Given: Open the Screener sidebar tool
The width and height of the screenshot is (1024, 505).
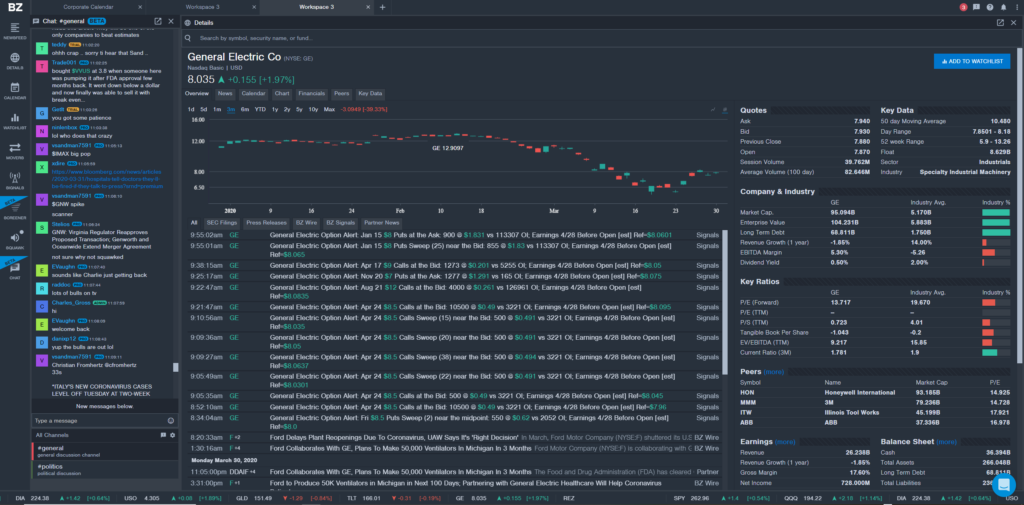Looking at the screenshot, I should click(x=14, y=210).
